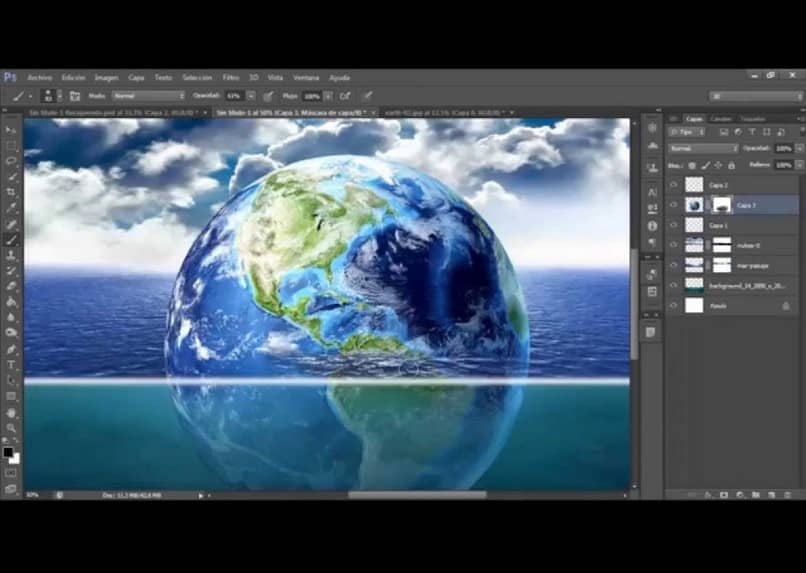
Task: Toggle lock transparent pixels
Action: tap(692, 165)
